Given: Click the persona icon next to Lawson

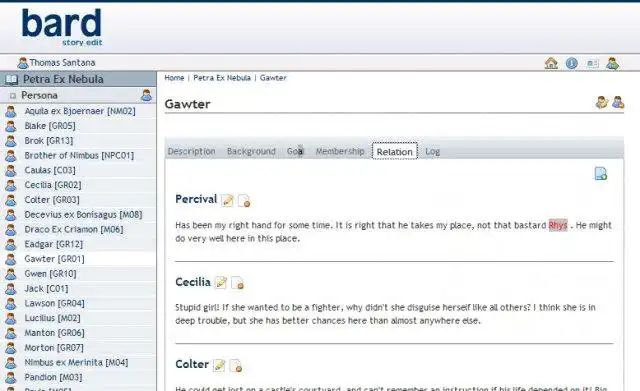Looking at the screenshot, I should click(11, 304).
